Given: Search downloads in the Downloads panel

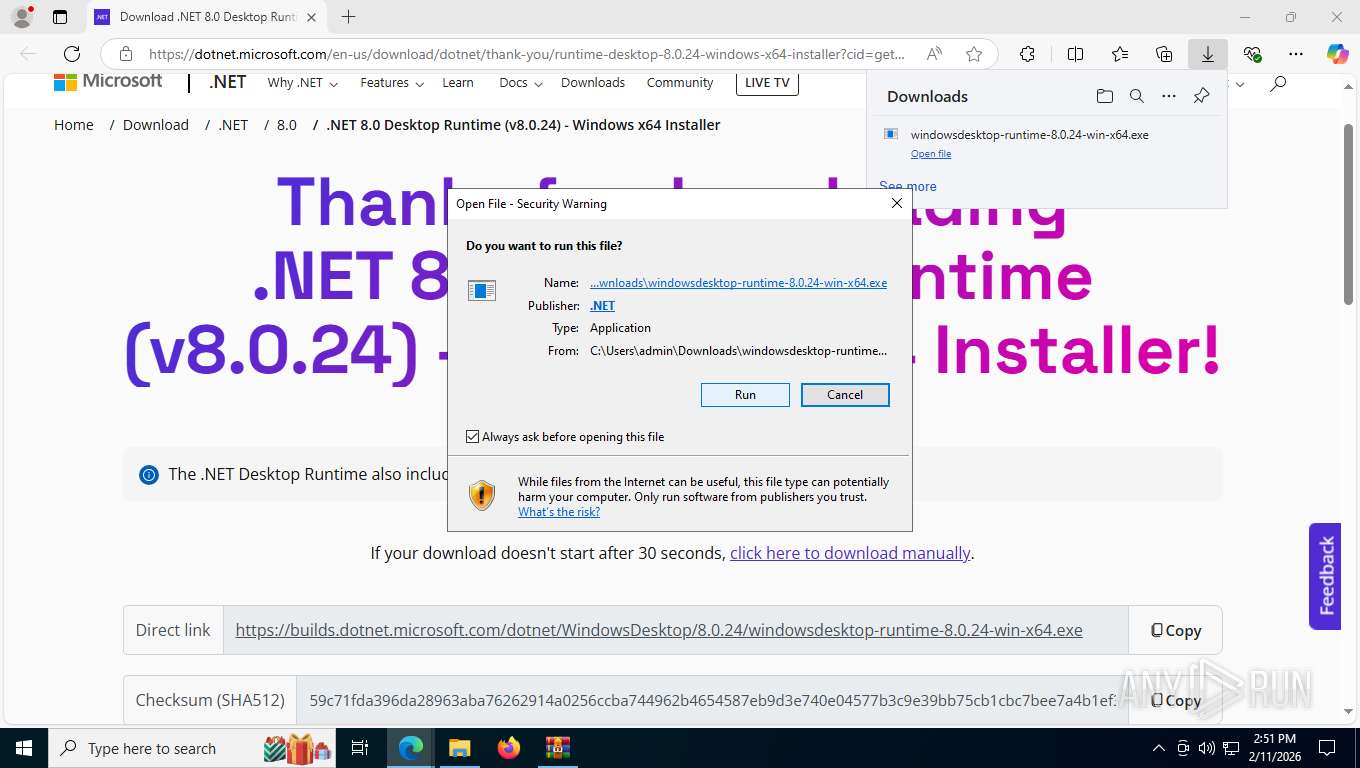Looking at the screenshot, I should point(1136,96).
